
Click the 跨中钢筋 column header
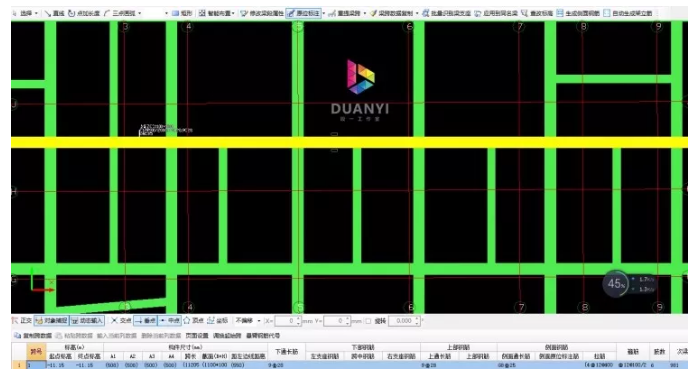pos(363,356)
